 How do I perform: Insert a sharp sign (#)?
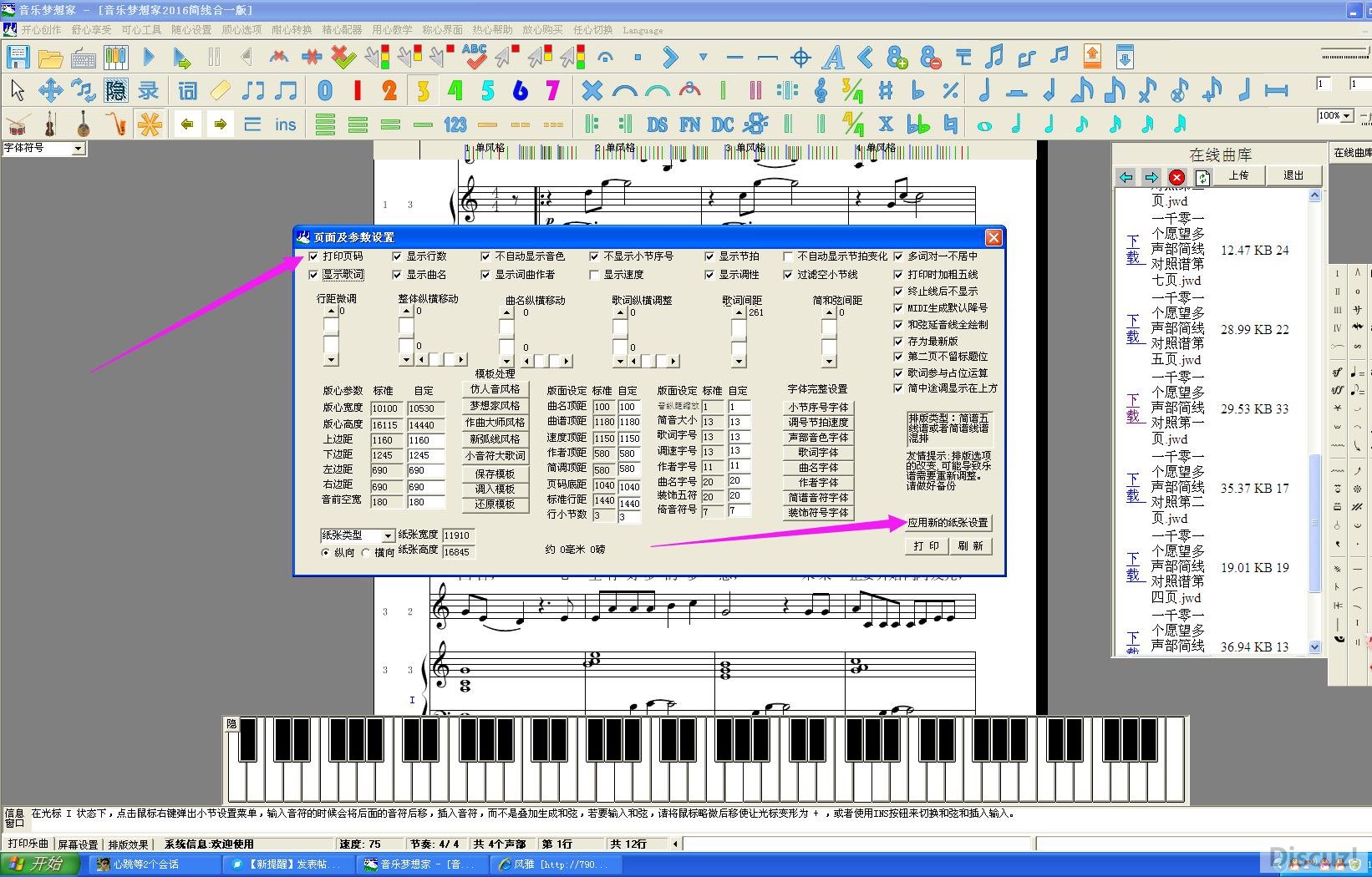(886, 90)
